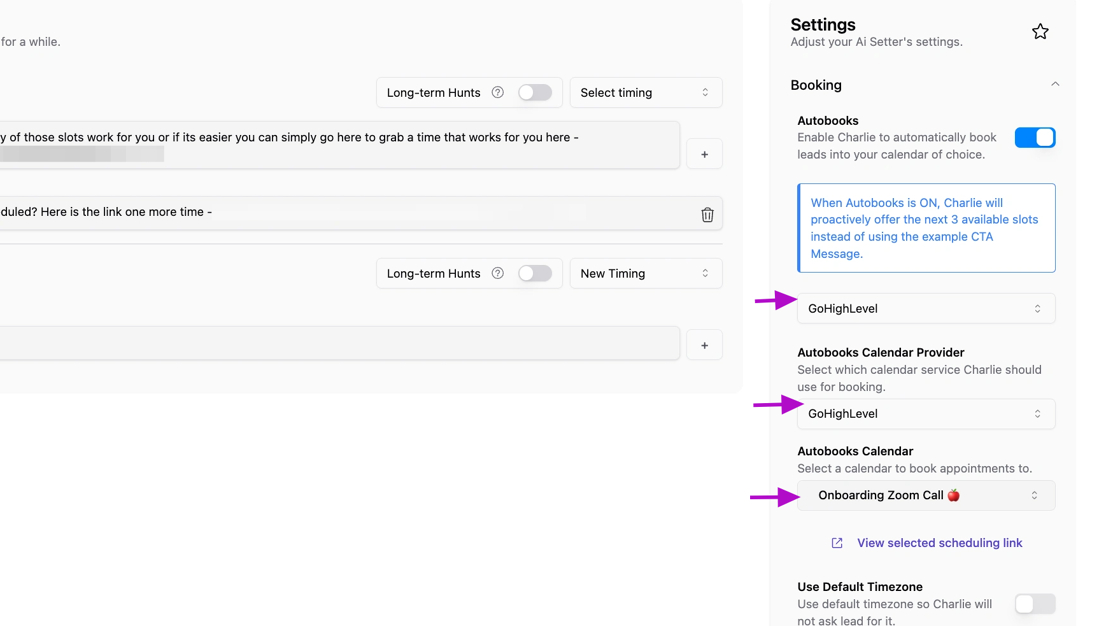Image resolution: width=1120 pixels, height=626 pixels.
Task: Click the Autobooks Calendar Provider heading
Action: pos(881,352)
